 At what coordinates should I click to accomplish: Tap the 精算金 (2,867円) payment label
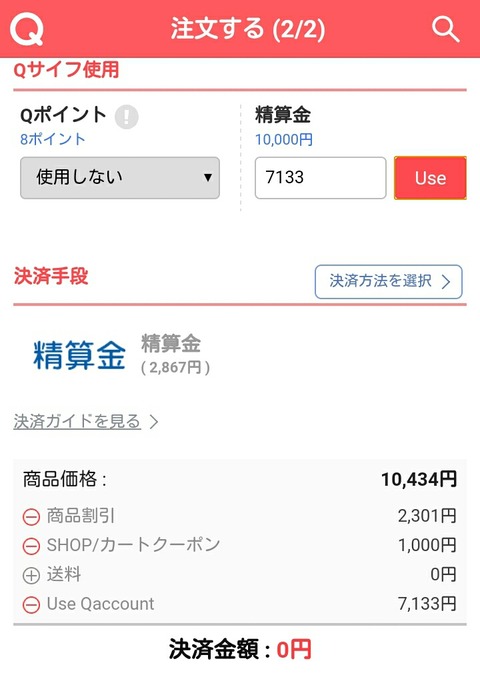pyautogui.click(x=175, y=355)
